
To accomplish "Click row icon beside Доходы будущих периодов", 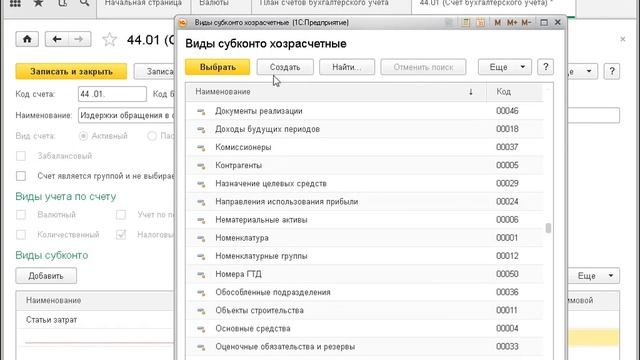I will (201, 129).
